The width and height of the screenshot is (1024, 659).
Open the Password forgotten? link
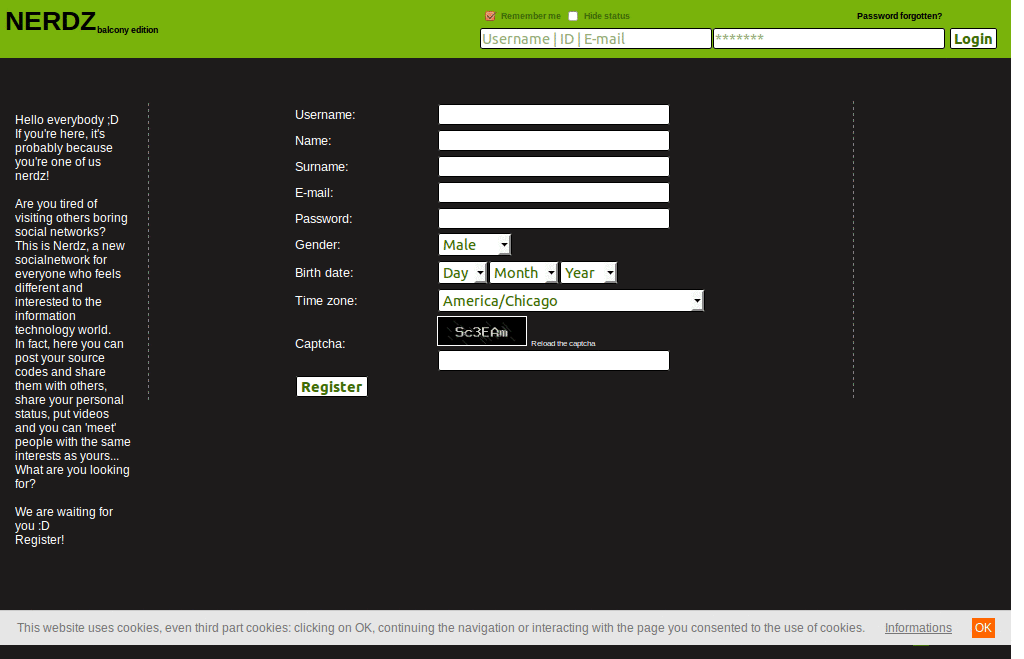(x=899, y=16)
